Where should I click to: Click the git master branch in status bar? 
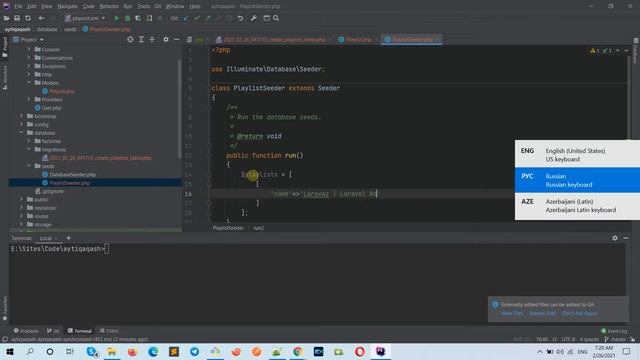(615, 339)
